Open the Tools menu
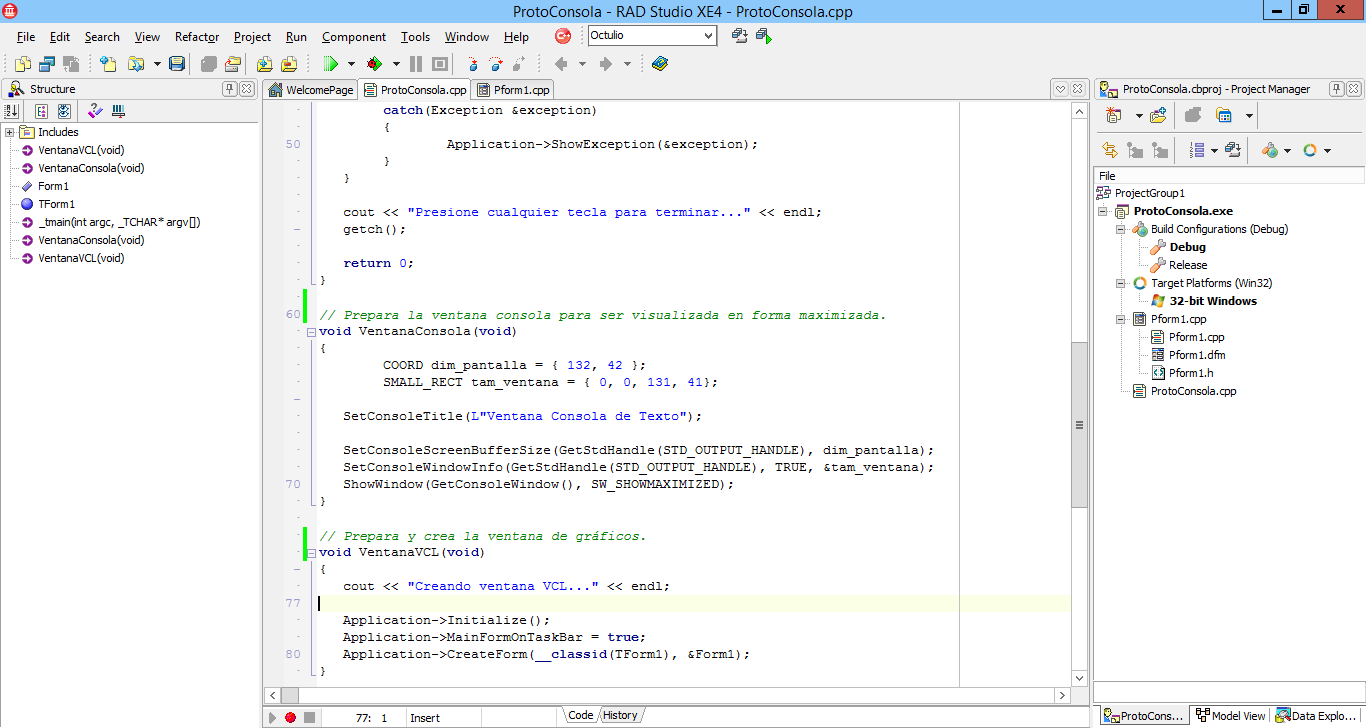This screenshot has height=728, width=1366. pos(415,37)
